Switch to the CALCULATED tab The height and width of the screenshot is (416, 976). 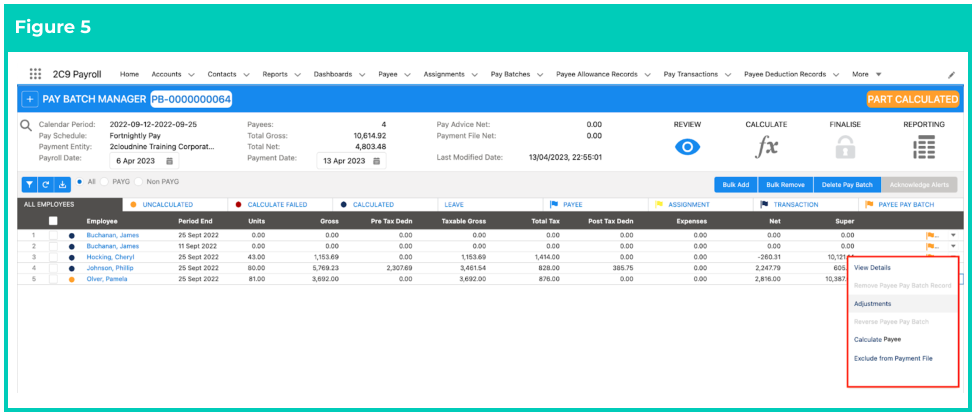tap(385, 204)
